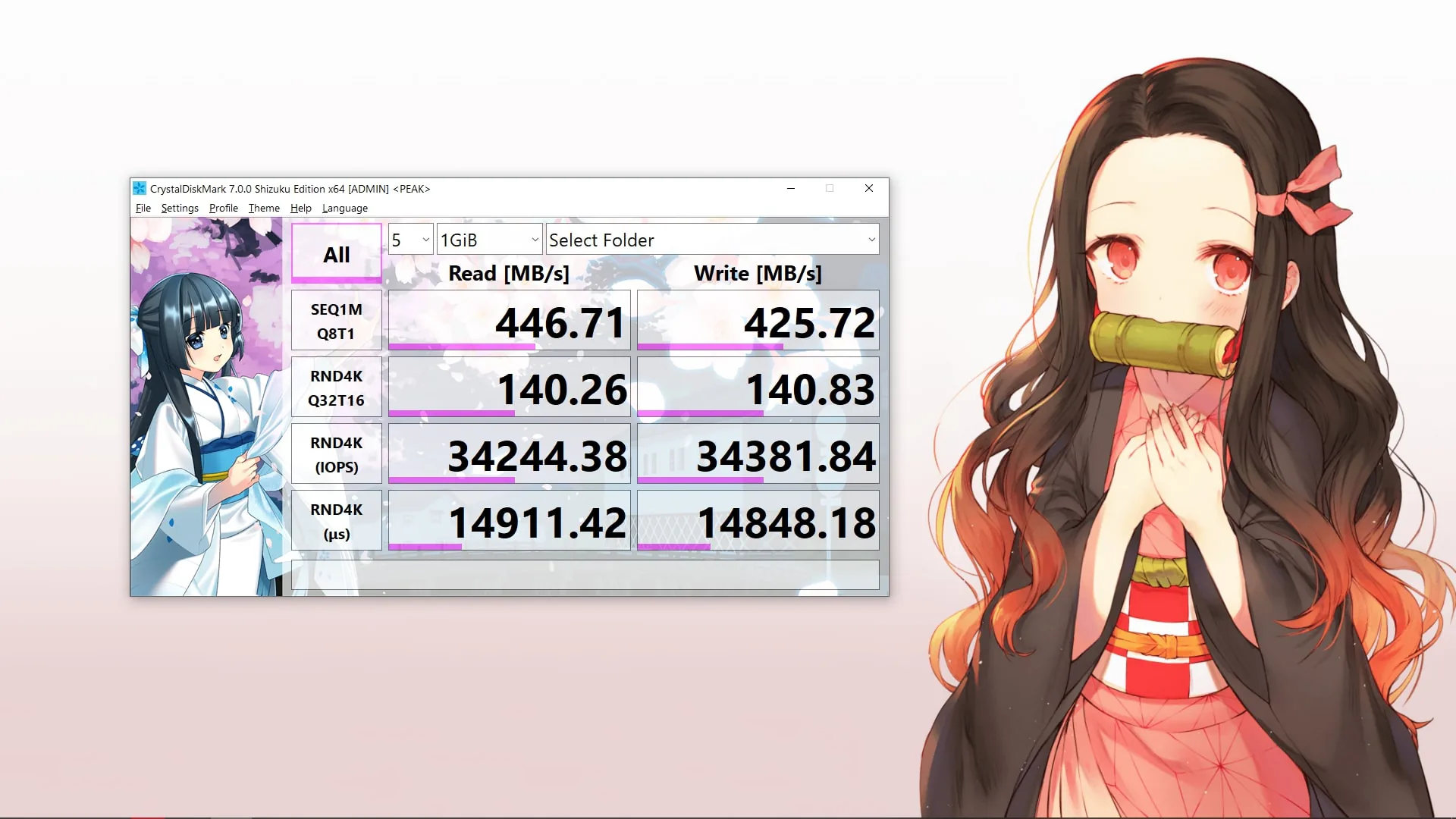Click the RND4K write result 140.83
This screenshot has width=1456, height=819.
pyautogui.click(x=758, y=387)
